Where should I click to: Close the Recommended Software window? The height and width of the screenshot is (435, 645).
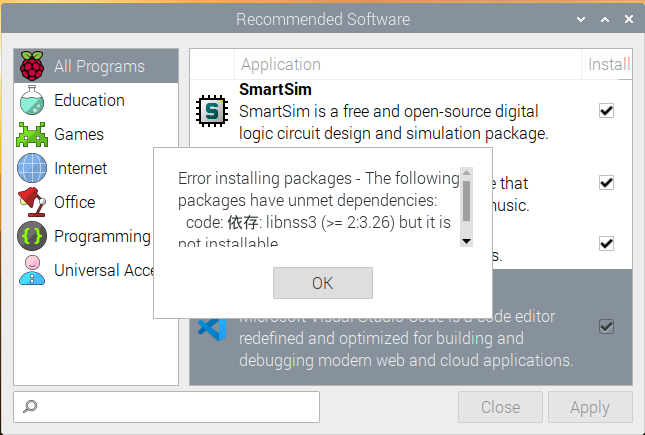click(x=629, y=19)
